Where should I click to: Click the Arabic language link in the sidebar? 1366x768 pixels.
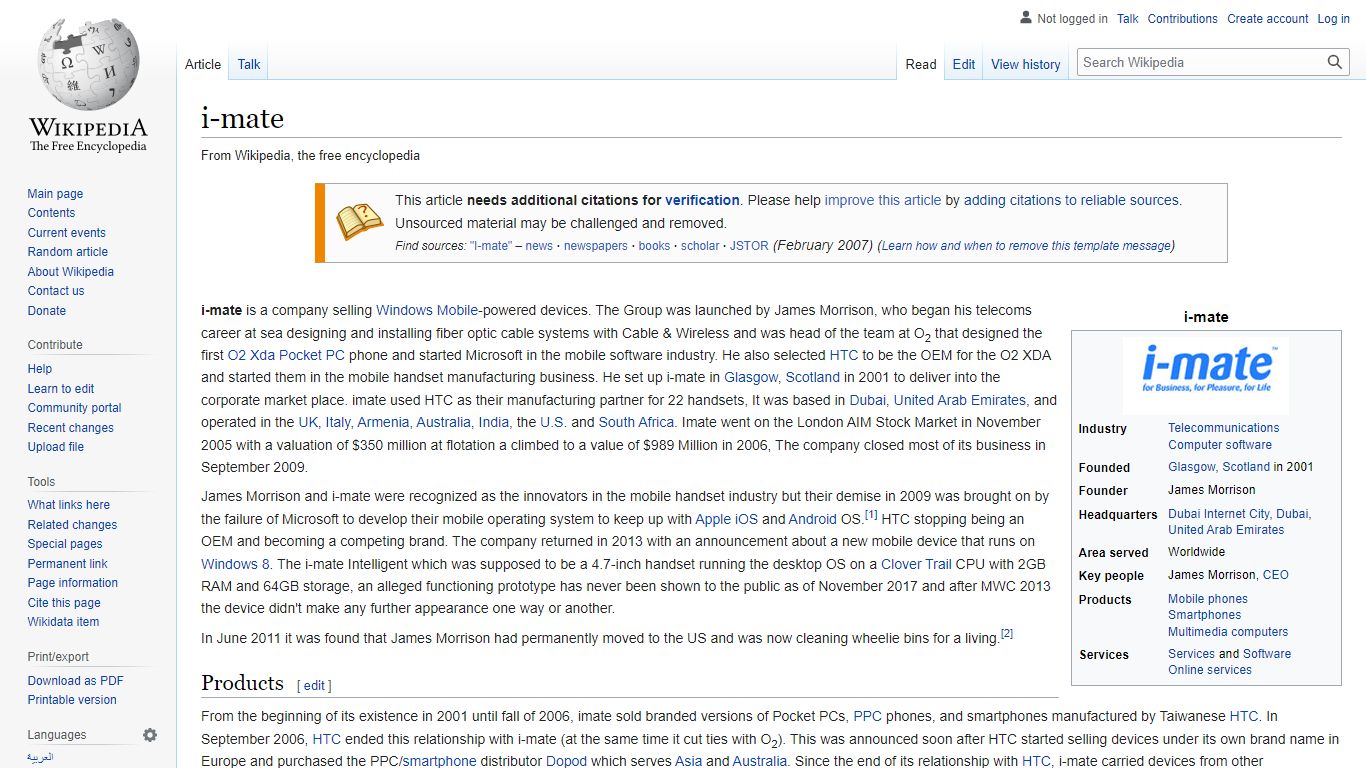tap(40, 757)
